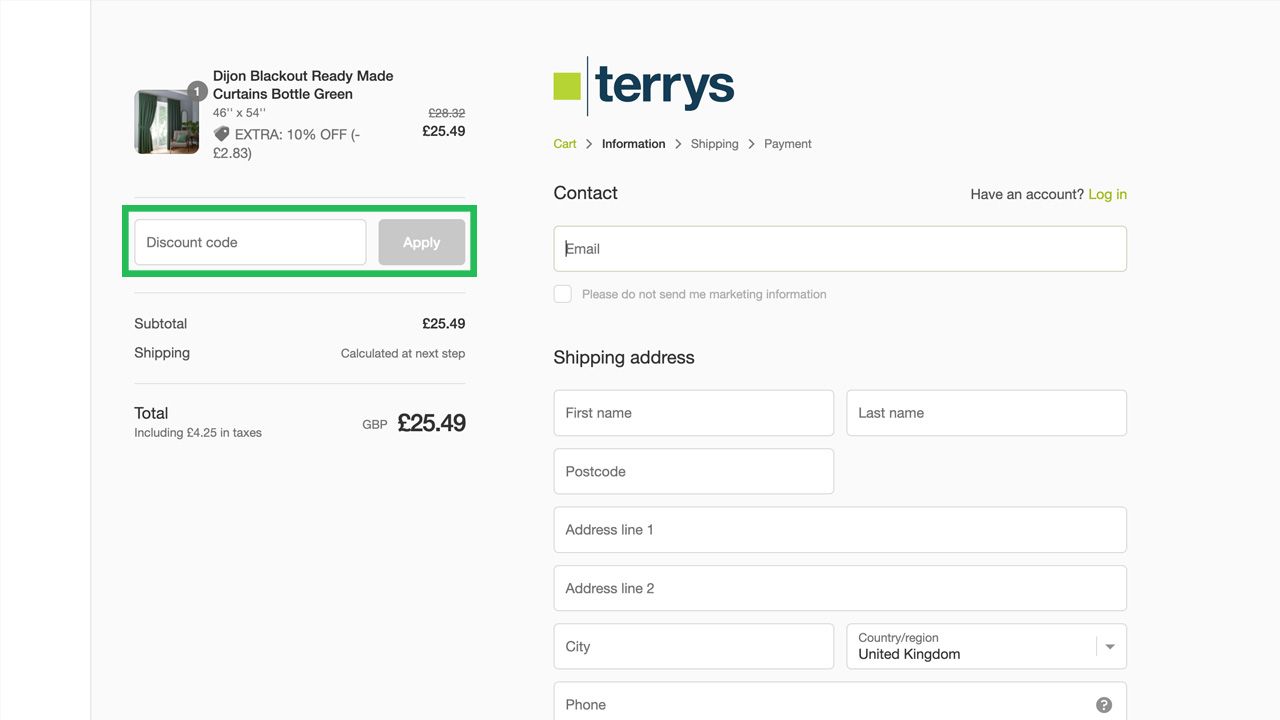Click the phone help question mark icon
1280x720 pixels.
click(x=1104, y=705)
